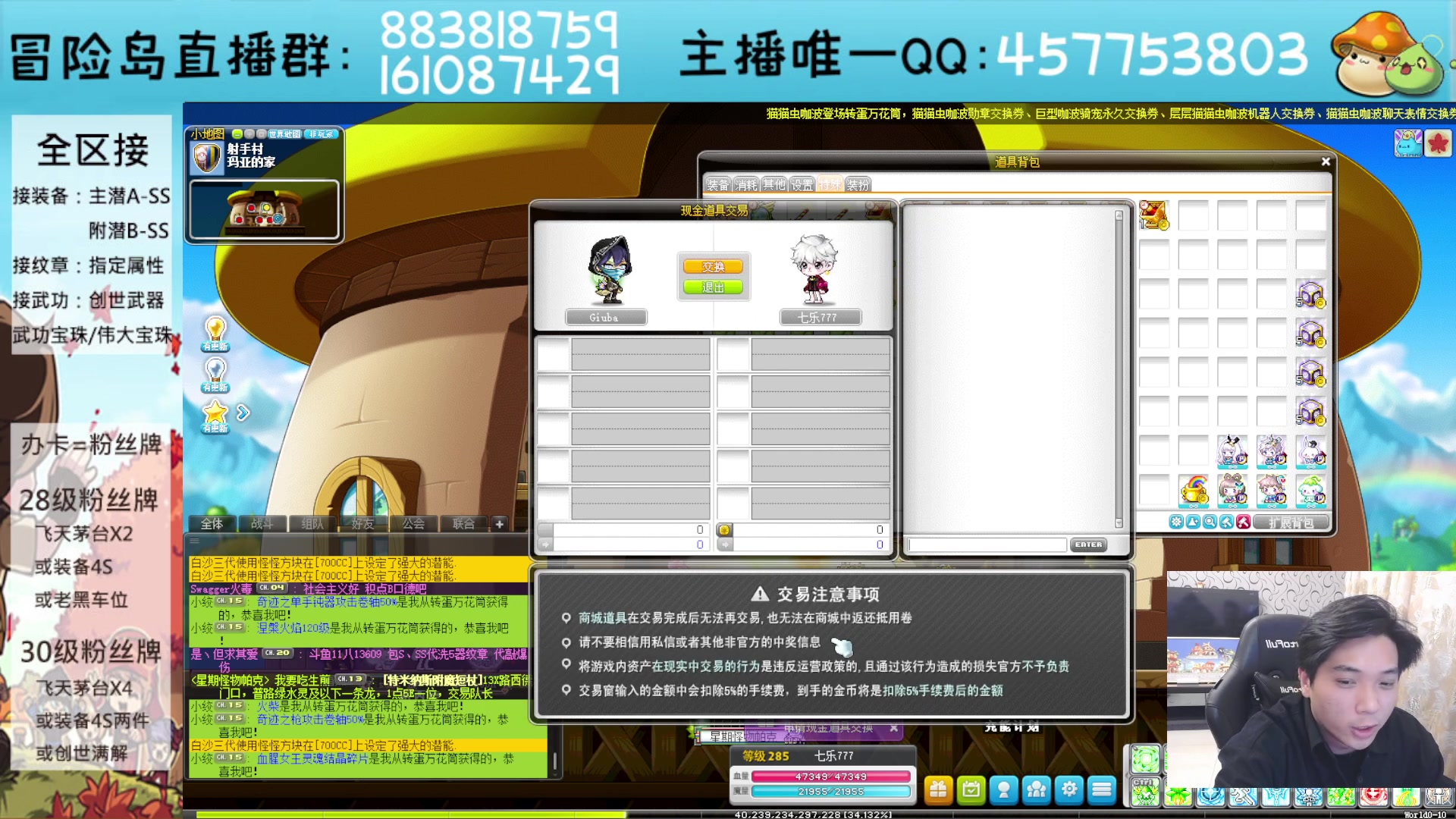Click the red hammer icon under inventory
This screenshot has width=1456, height=819.
click(x=1244, y=522)
